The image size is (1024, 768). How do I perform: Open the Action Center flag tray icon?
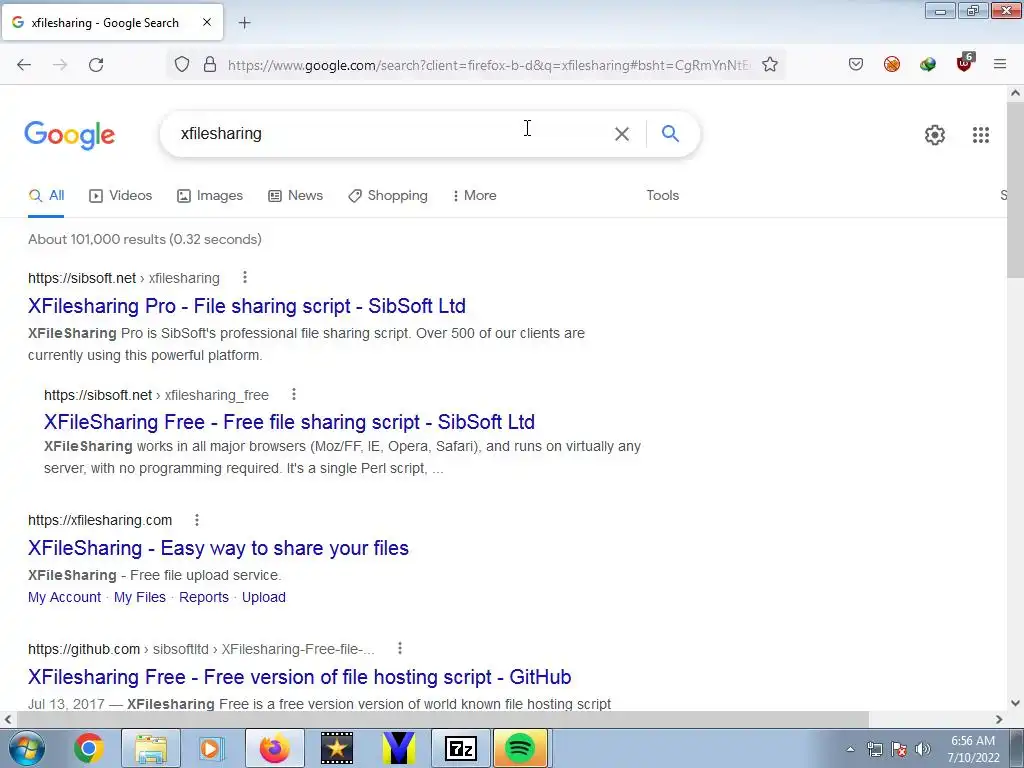[x=899, y=749]
